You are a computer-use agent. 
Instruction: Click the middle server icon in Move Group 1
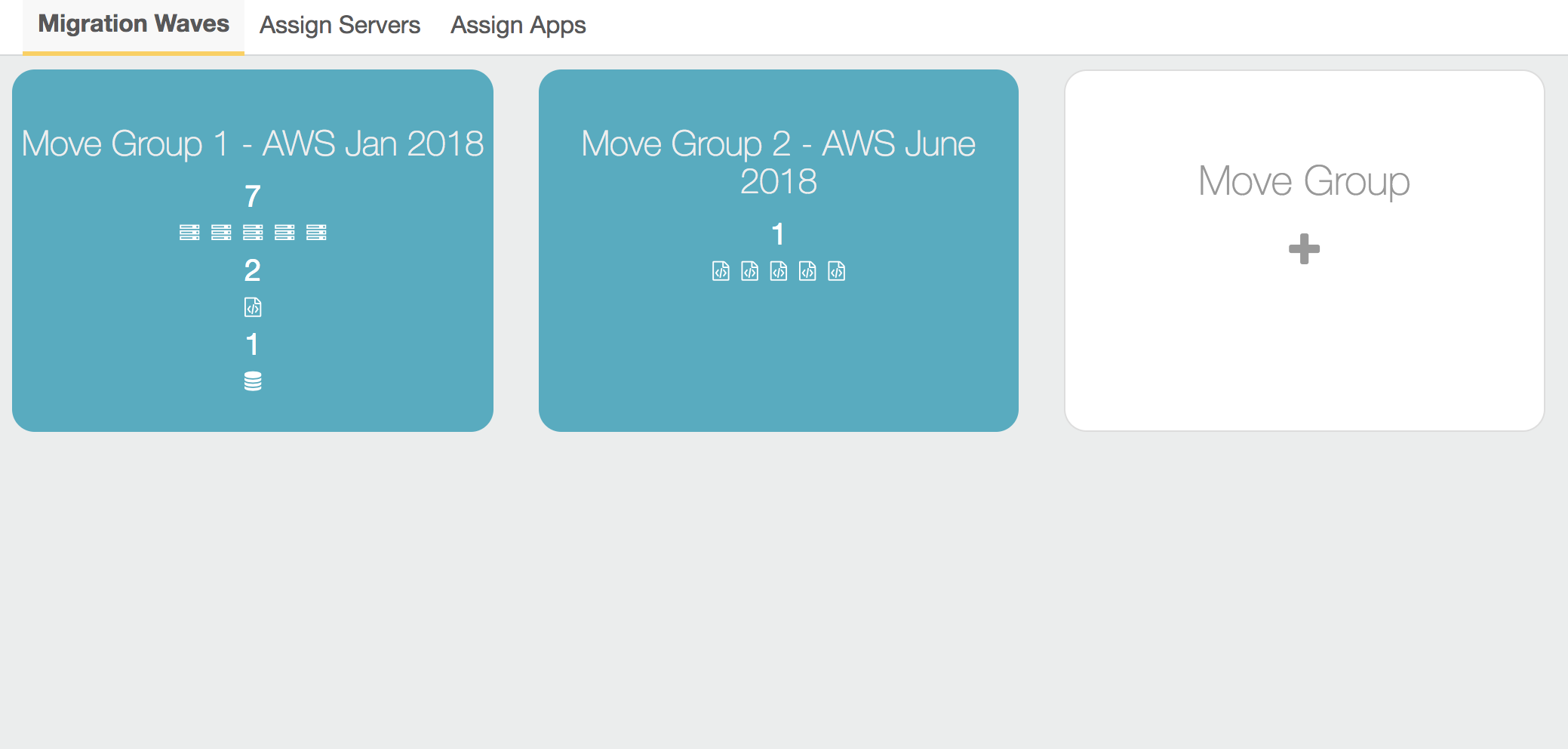pyautogui.click(x=253, y=233)
